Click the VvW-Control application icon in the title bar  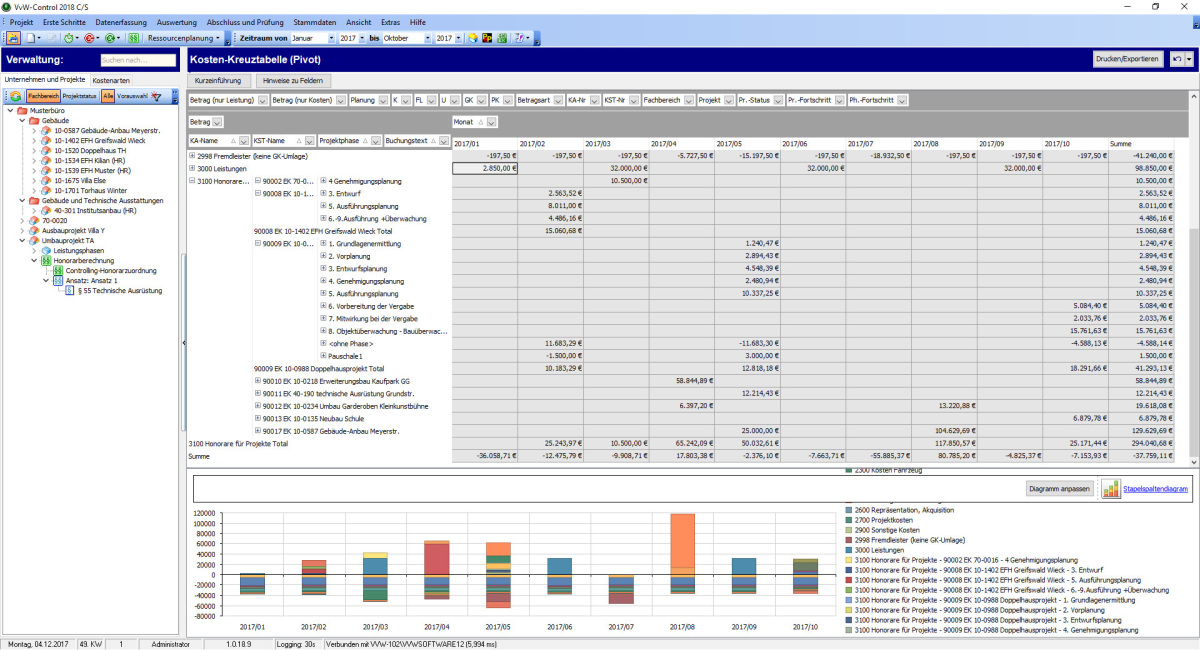coord(8,7)
